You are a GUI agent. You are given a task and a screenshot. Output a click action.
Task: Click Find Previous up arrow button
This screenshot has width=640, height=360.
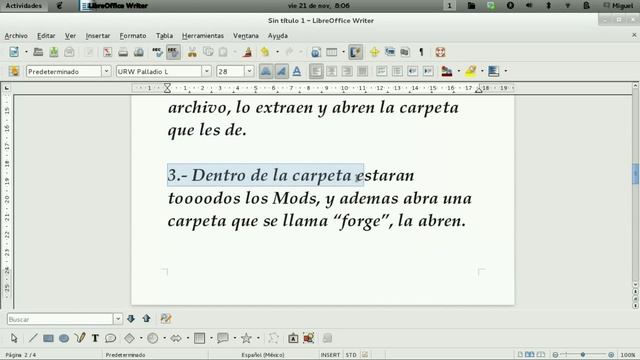pyautogui.click(x=147, y=318)
